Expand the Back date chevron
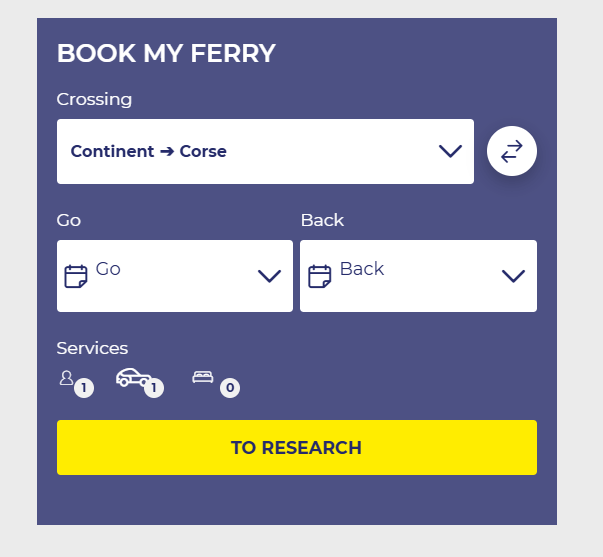Image resolution: width=603 pixels, height=557 pixels. pyautogui.click(x=513, y=276)
